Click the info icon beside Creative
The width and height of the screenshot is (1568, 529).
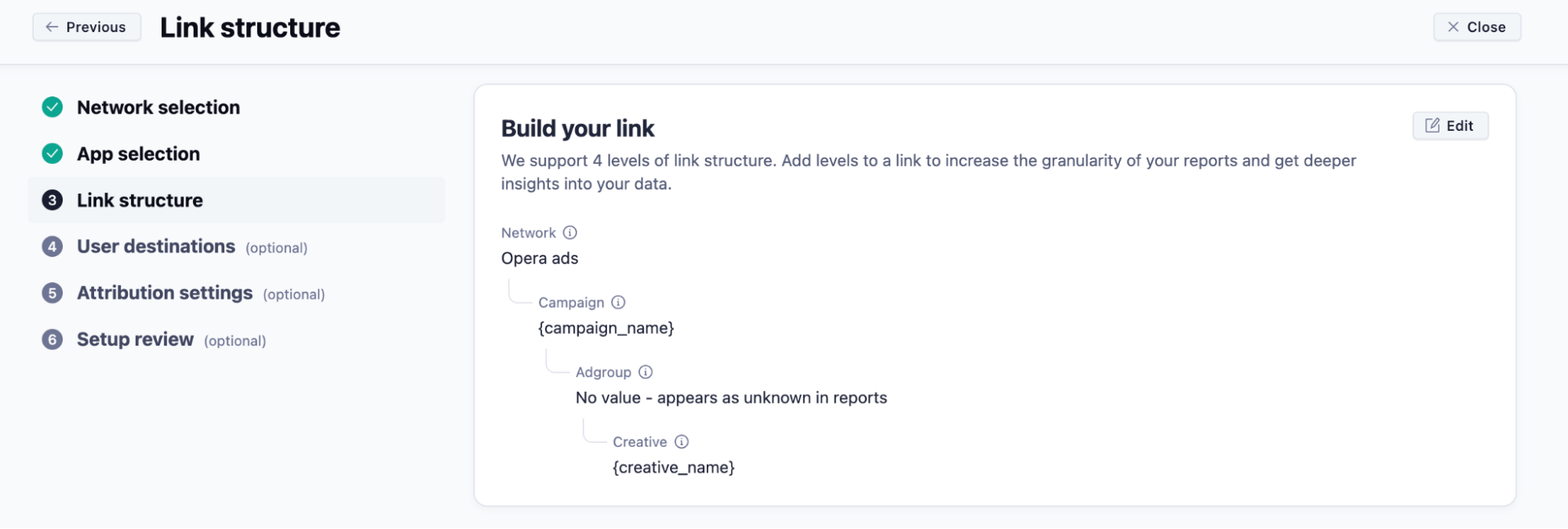(x=682, y=442)
